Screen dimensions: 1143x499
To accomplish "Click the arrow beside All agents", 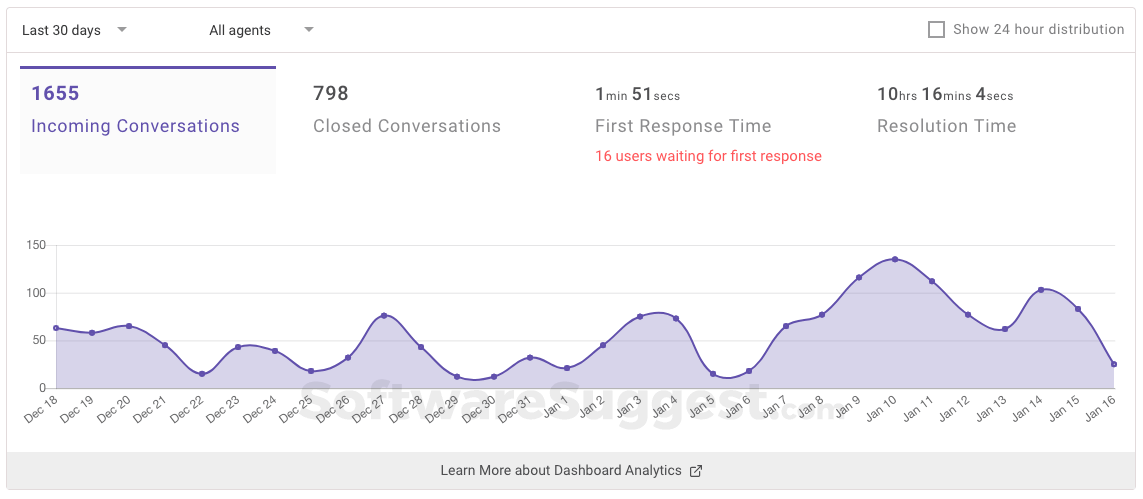I will pyautogui.click(x=309, y=30).
